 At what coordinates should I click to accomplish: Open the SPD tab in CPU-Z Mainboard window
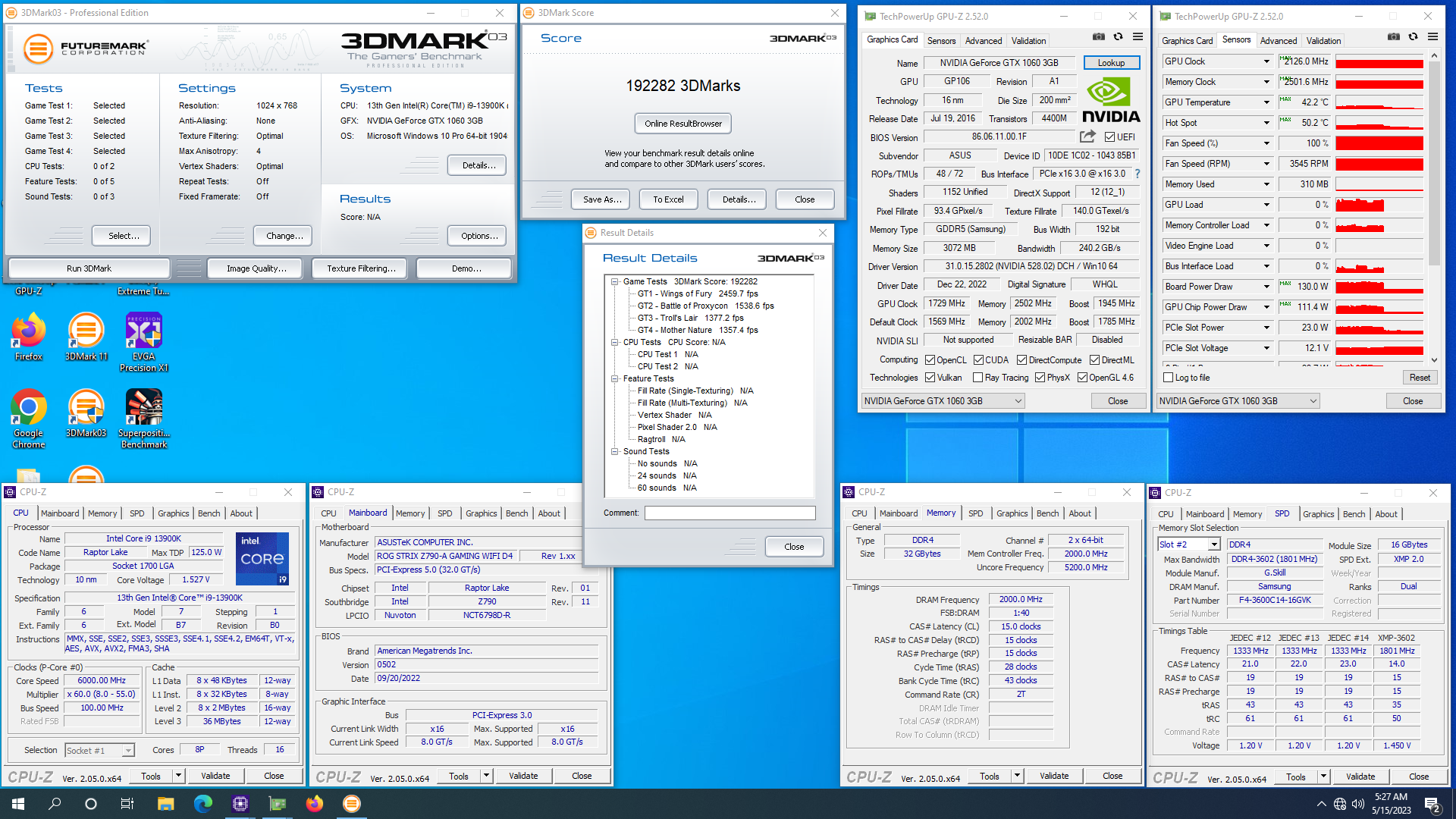point(445,513)
